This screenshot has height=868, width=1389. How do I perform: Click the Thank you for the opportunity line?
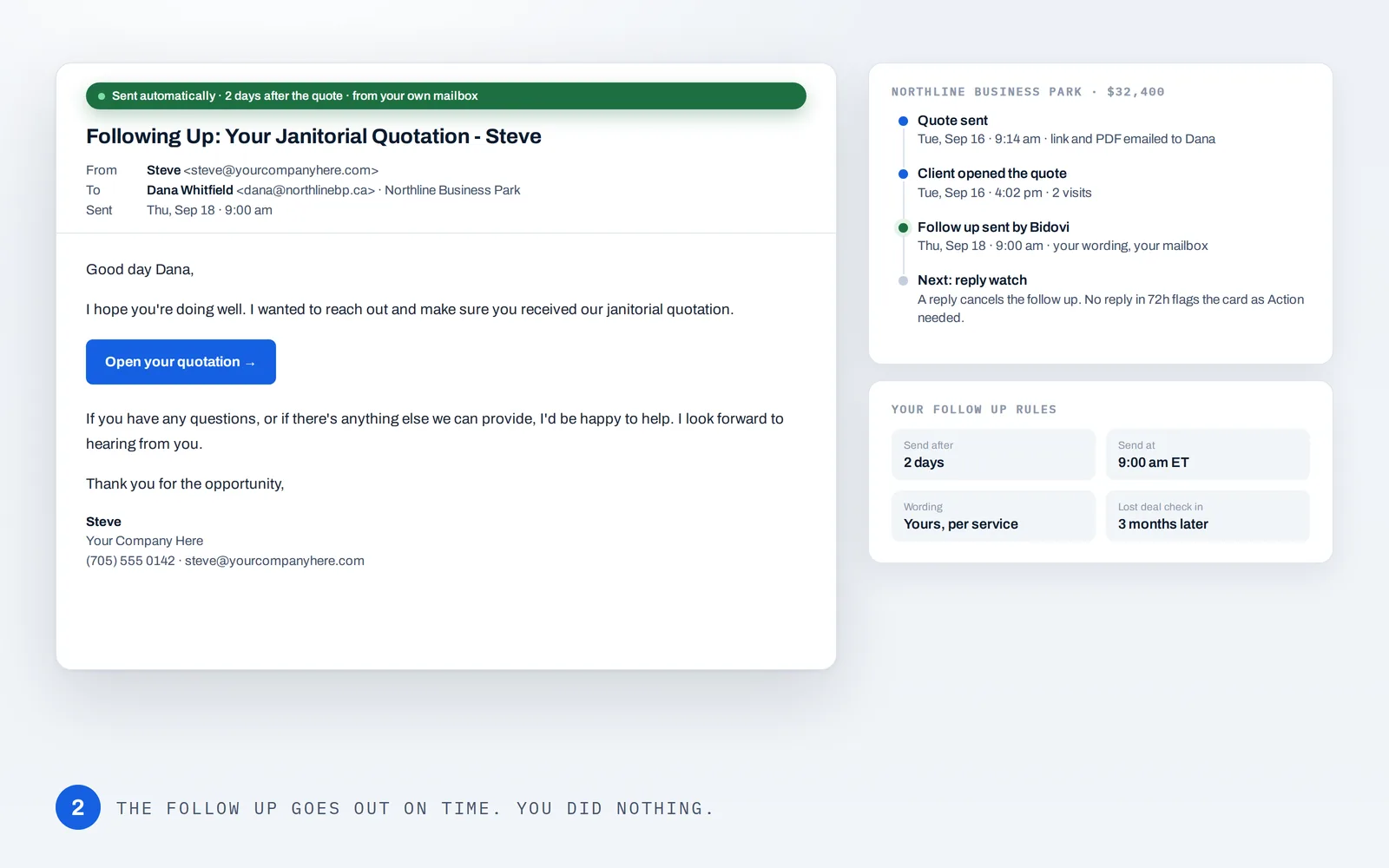click(185, 484)
